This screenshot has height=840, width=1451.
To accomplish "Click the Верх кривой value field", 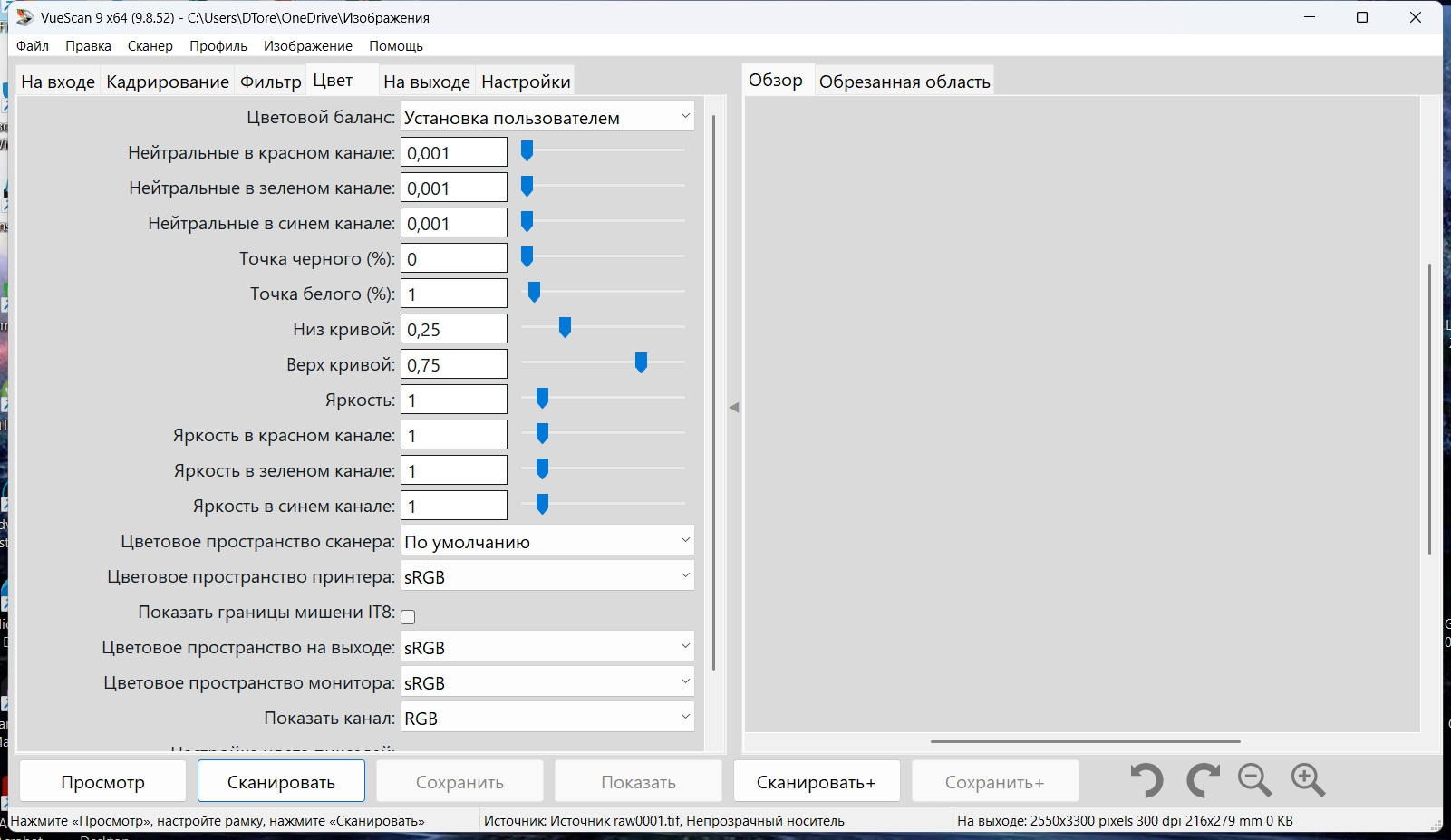I will pos(454,364).
